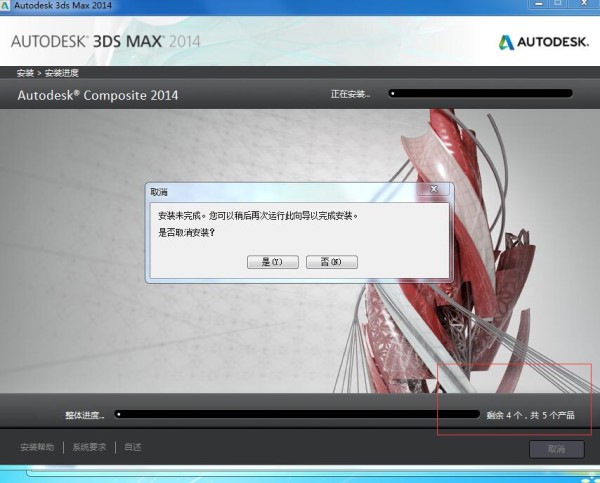
Task: Minimize the installer window
Action: [x=539, y=4]
